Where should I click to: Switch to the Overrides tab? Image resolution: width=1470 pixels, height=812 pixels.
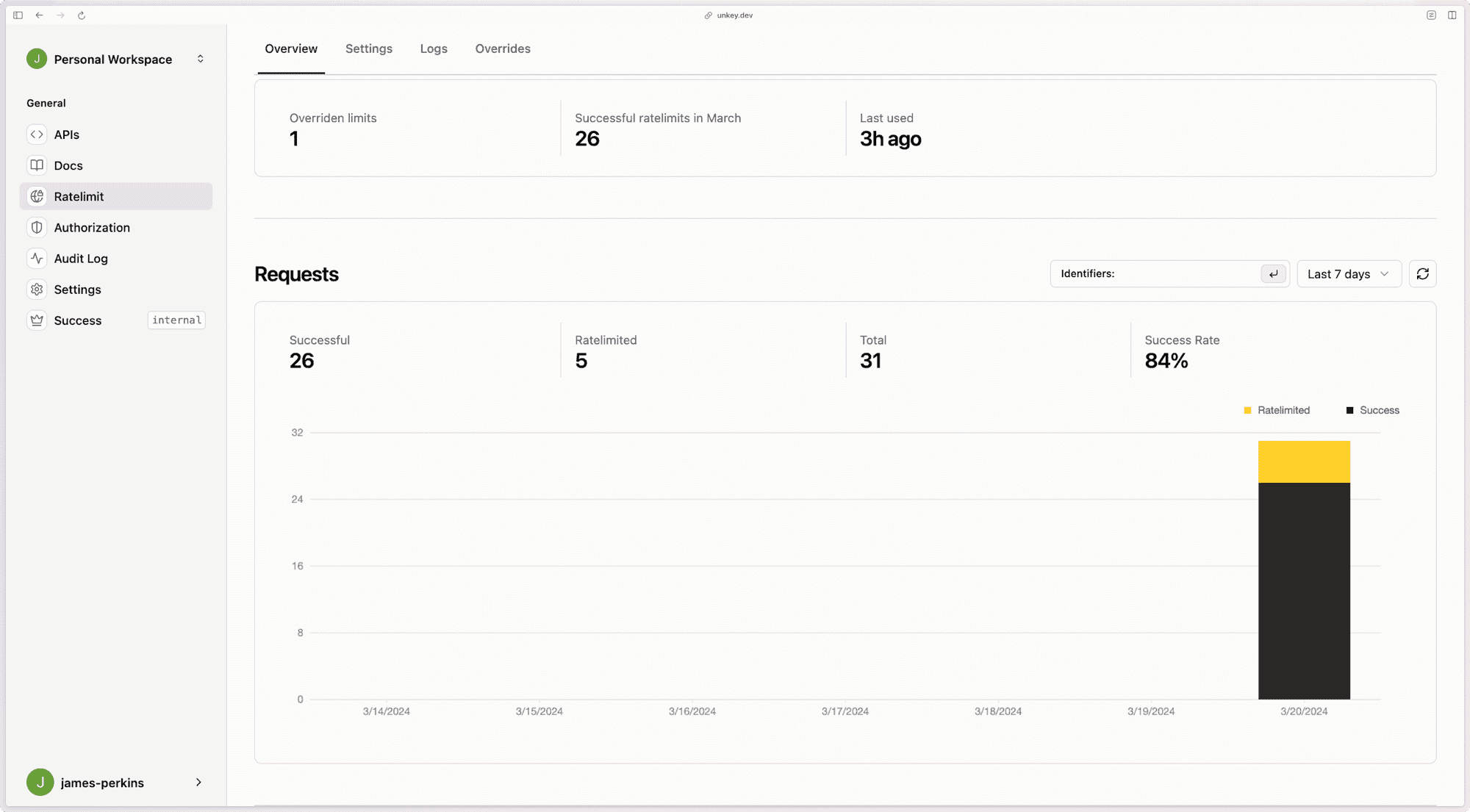coord(503,48)
